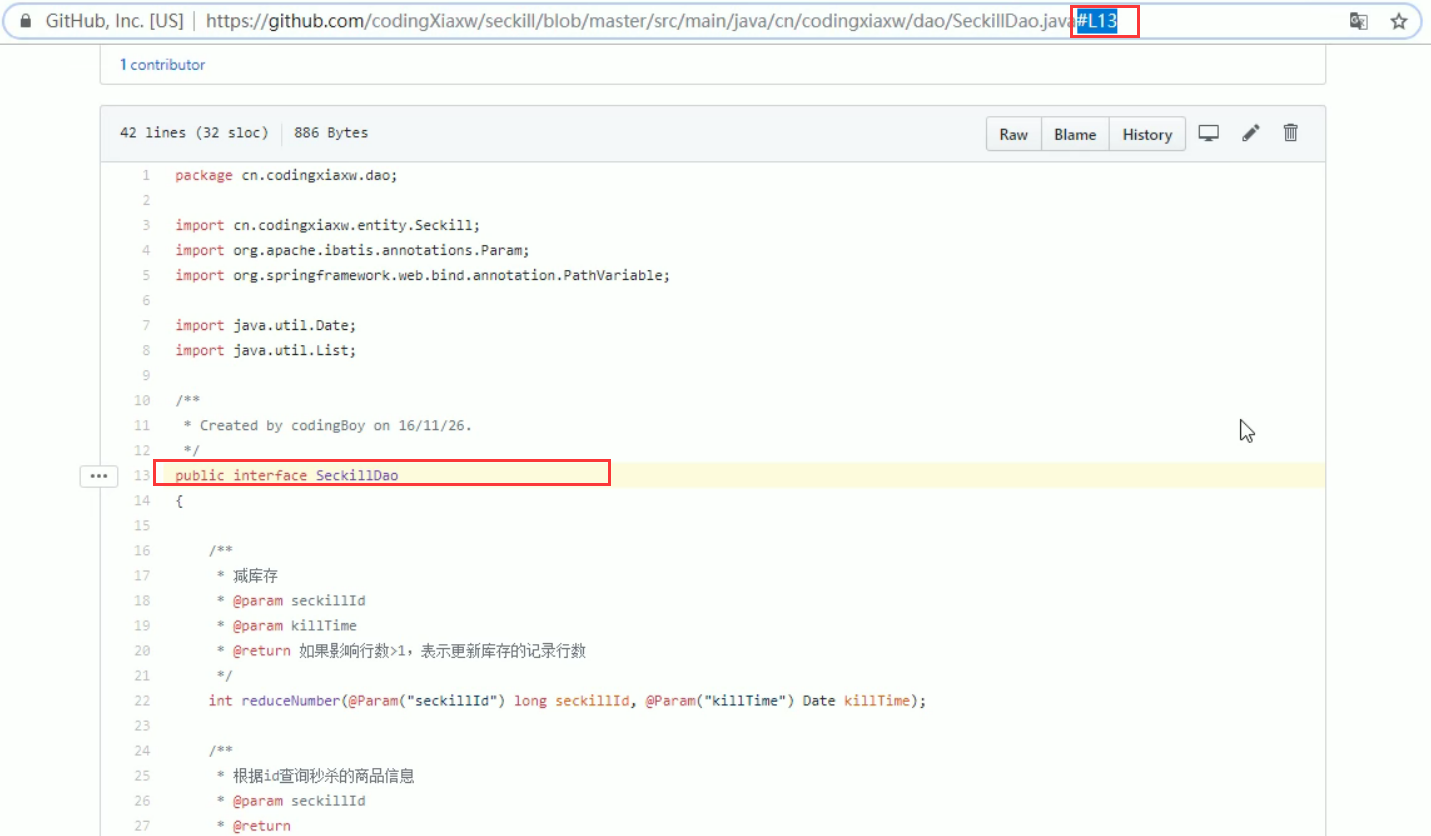Open file in GitHub Desktop icon
The width and height of the screenshot is (1431, 836).
point(1209,133)
